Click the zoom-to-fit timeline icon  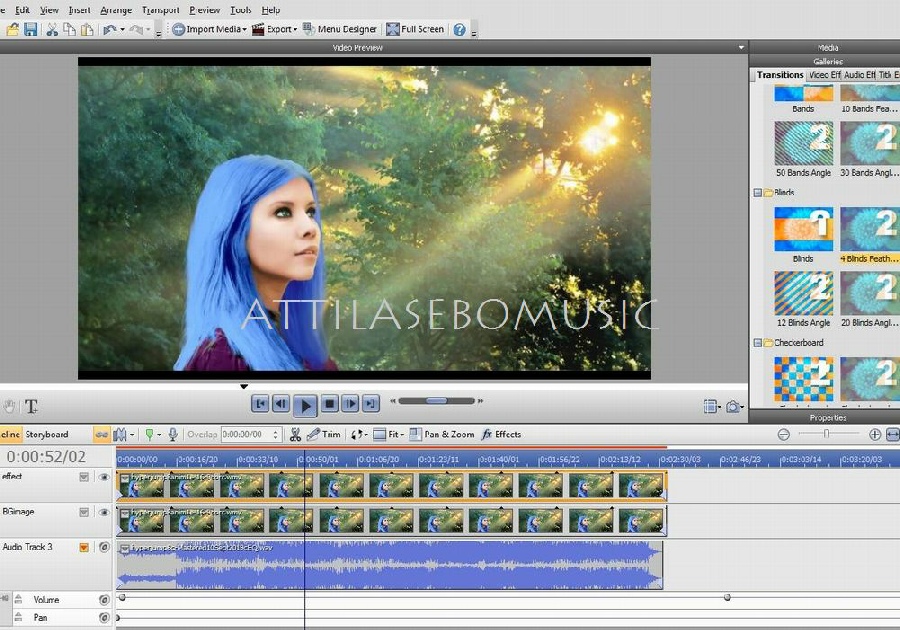point(893,434)
